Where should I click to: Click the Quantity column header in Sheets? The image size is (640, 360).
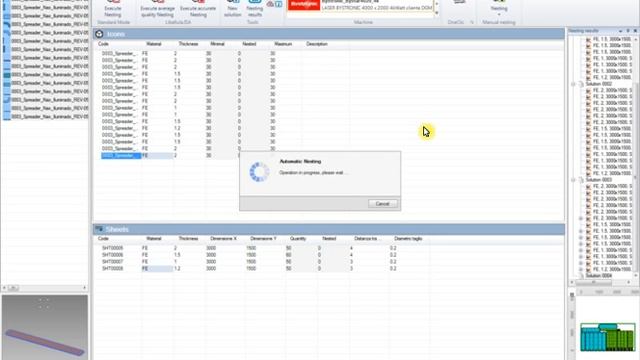click(298, 238)
